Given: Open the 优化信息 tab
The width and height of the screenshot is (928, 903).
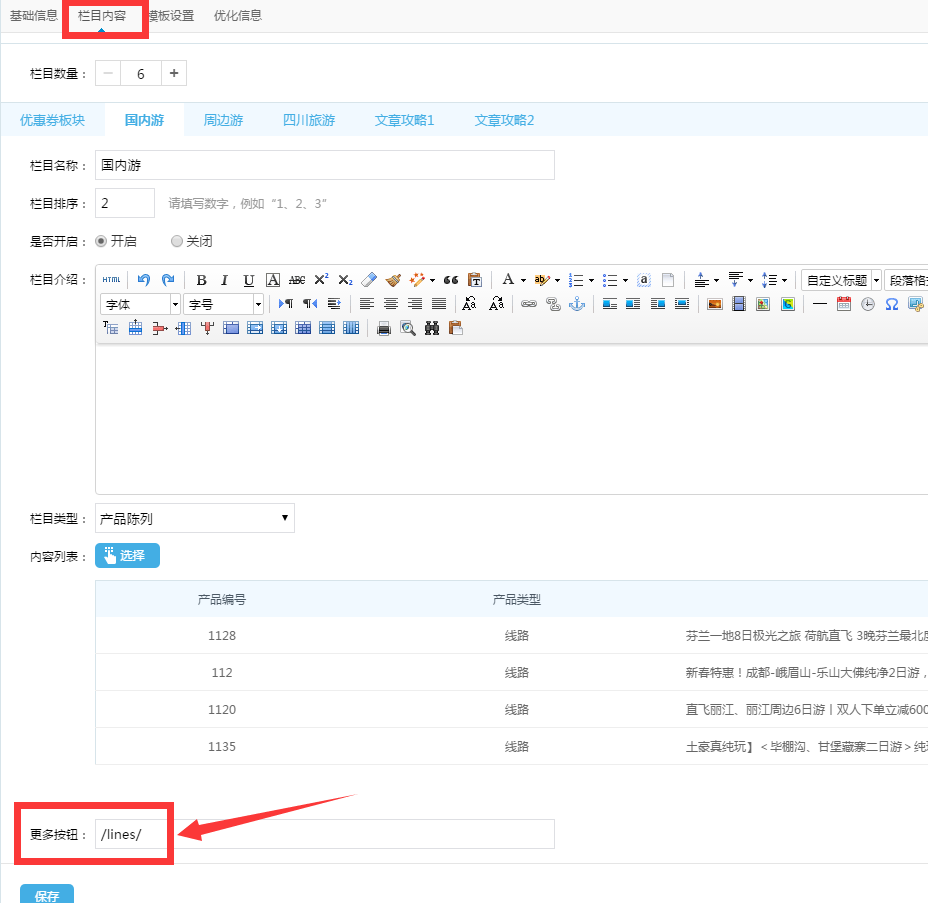Looking at the screenshot, I should pyautogui.click(x=238, y=16).
